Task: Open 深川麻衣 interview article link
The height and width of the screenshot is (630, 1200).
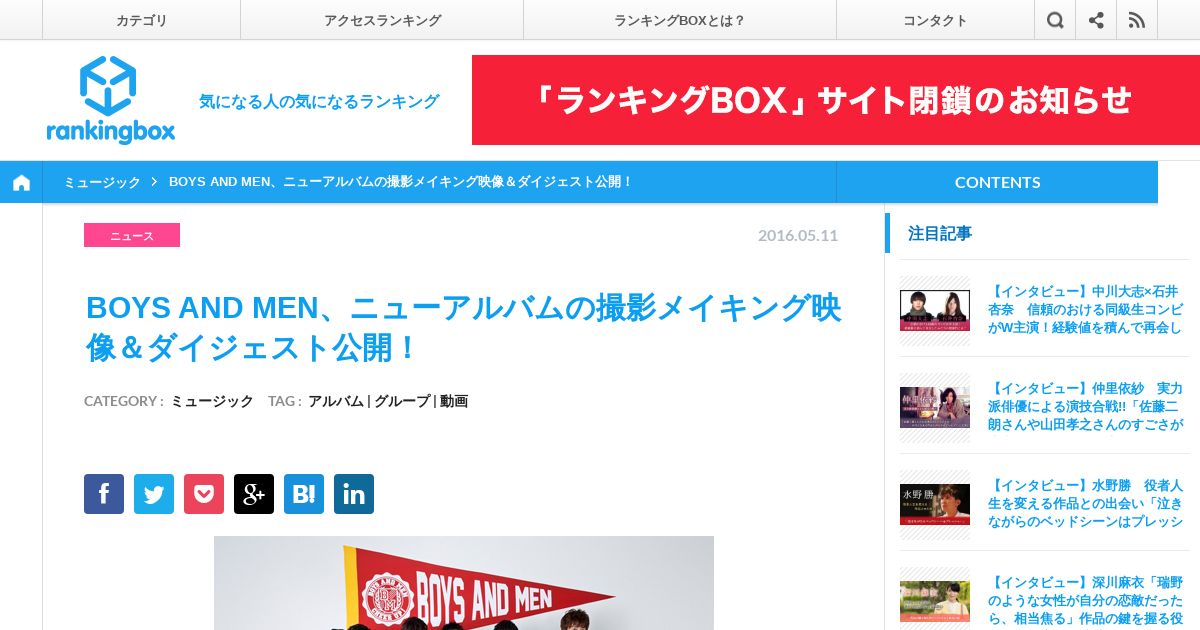Action: click(x=1085, y=600)
